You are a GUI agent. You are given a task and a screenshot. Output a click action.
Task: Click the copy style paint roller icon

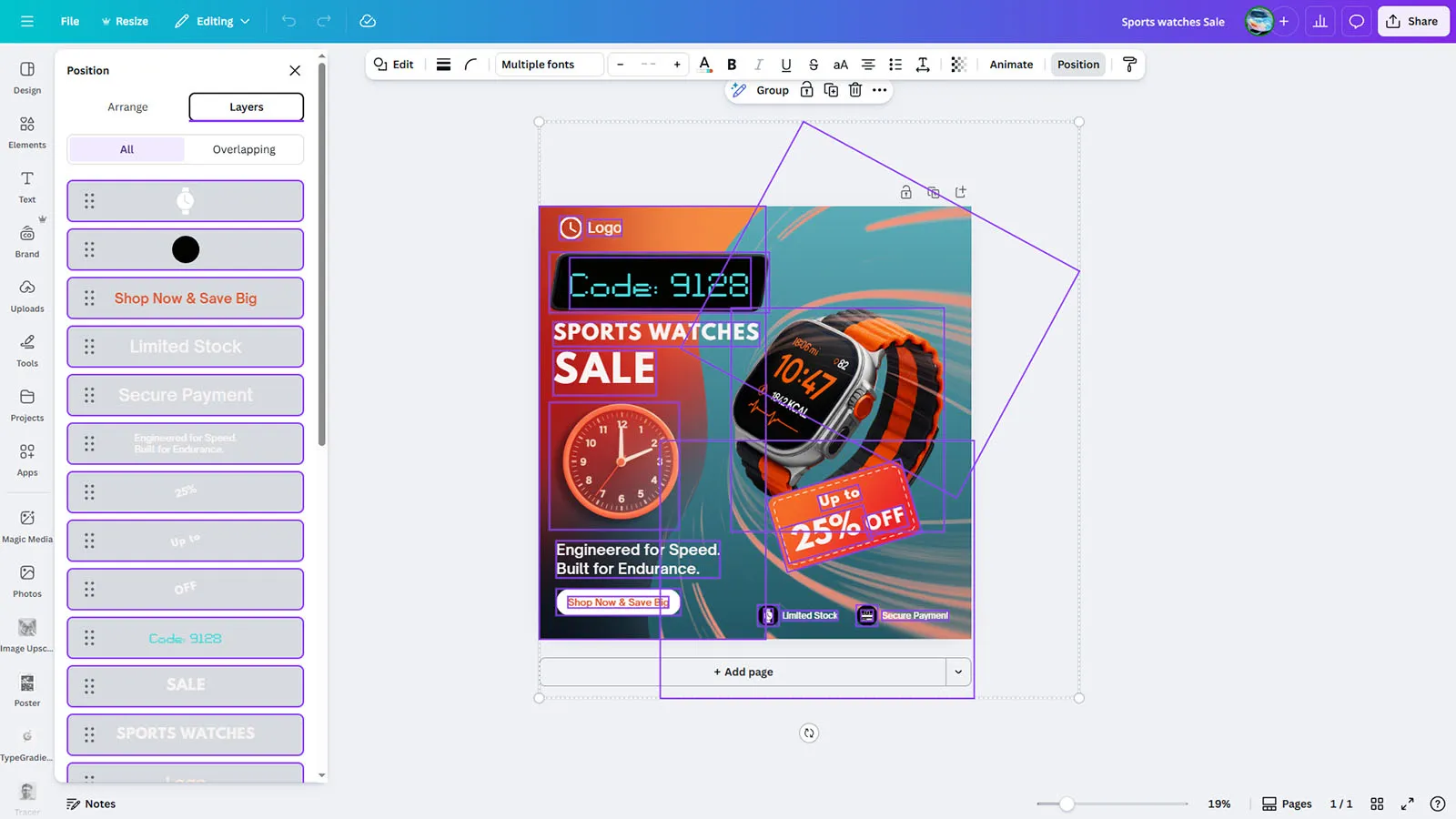pyautogui.click(x=1129, y=65)
